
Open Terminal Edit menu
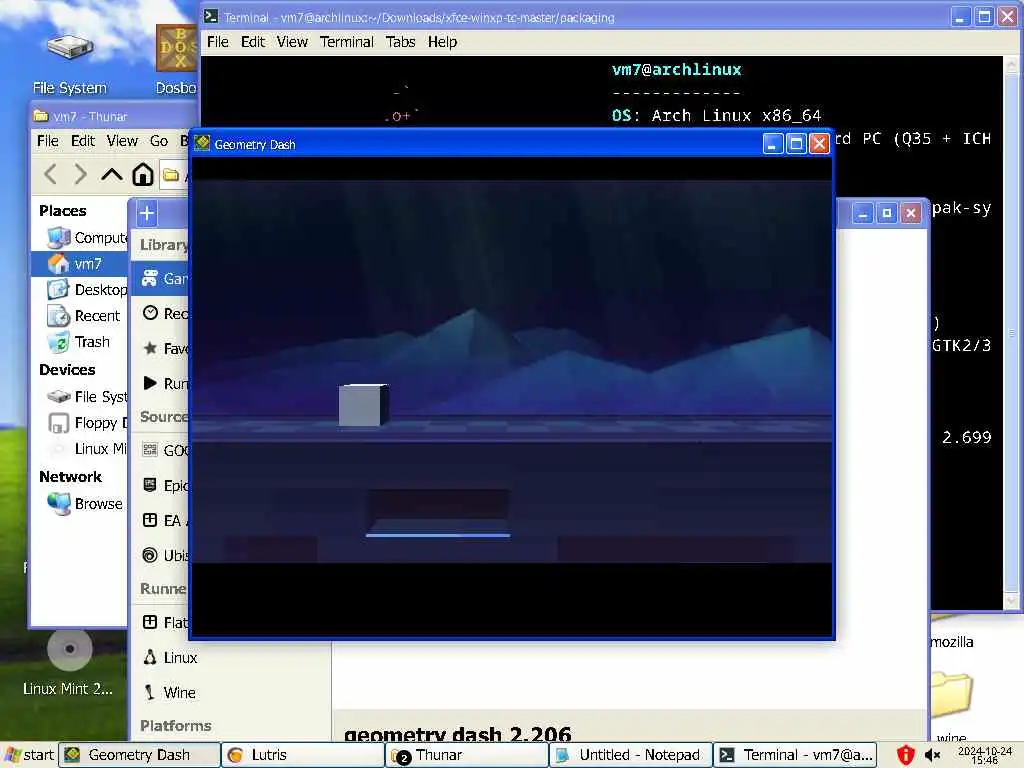click(253, 42)
